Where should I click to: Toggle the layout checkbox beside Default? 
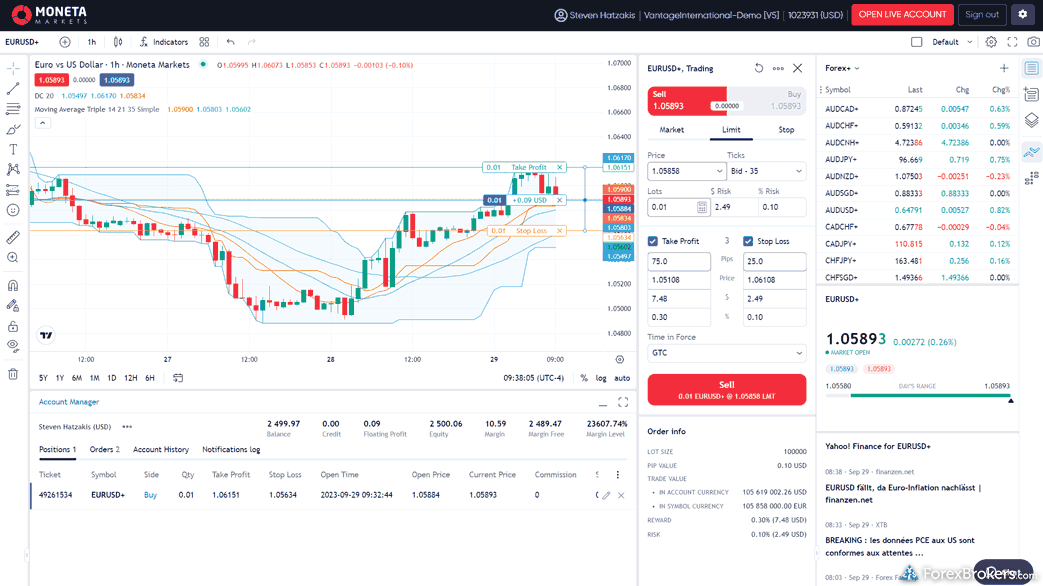(917, 42)
